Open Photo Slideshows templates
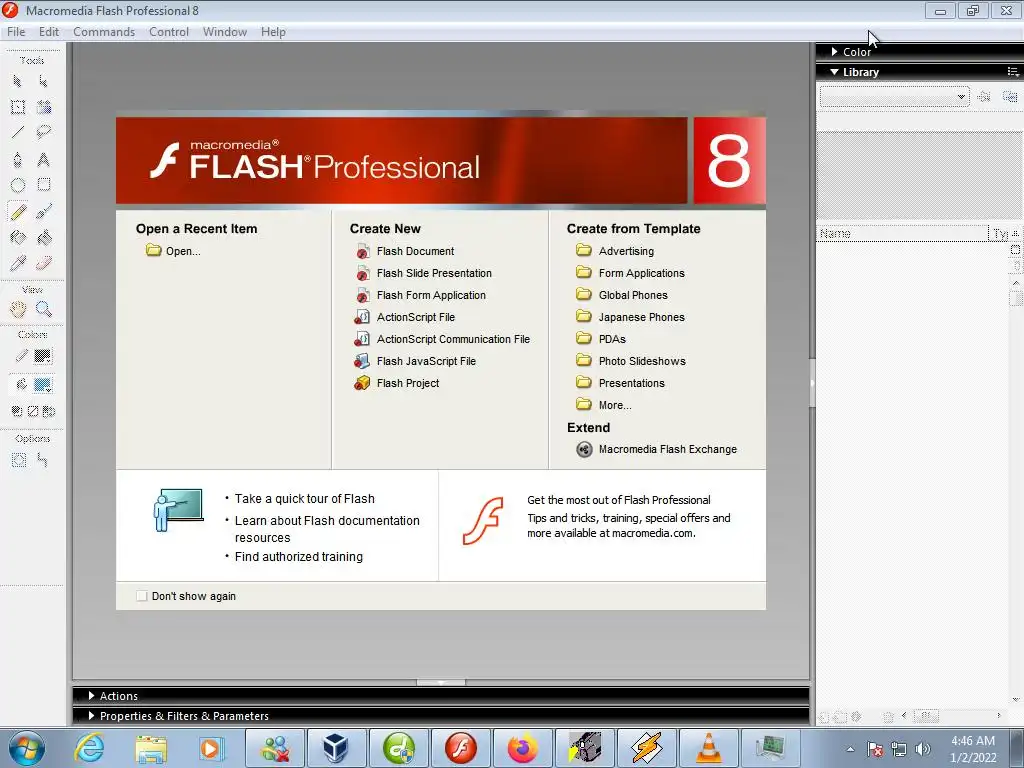This screenshot has height=768, width=1024. [642, 360]
